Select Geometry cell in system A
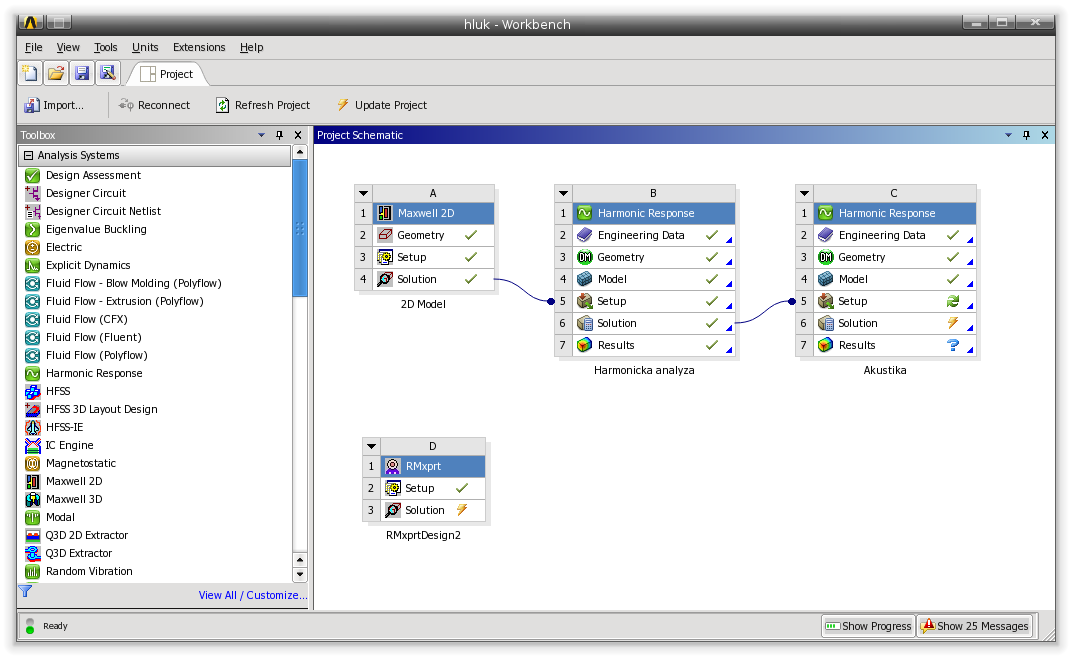The width and height of the screenshot is (1072, 658). 433,235
